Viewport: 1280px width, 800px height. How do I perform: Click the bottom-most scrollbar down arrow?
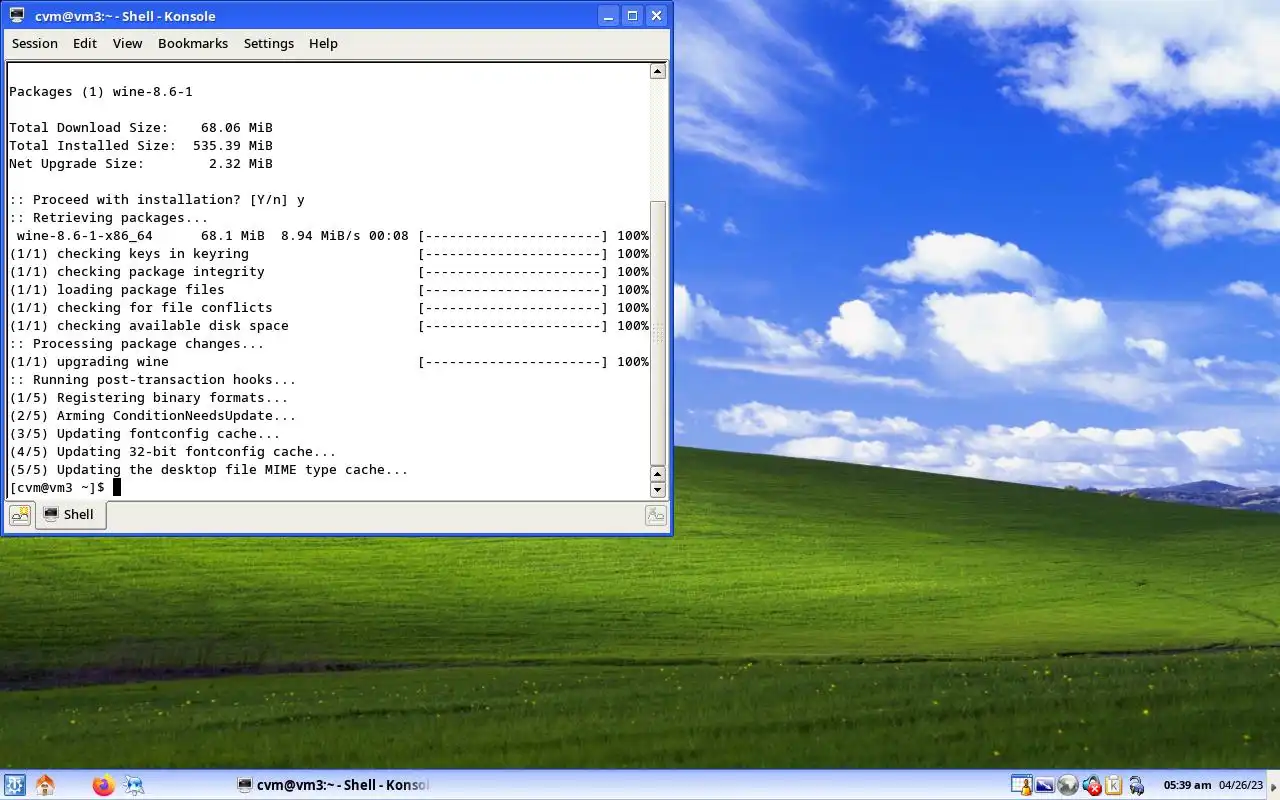pyautogui.click(x=658, y=490)
